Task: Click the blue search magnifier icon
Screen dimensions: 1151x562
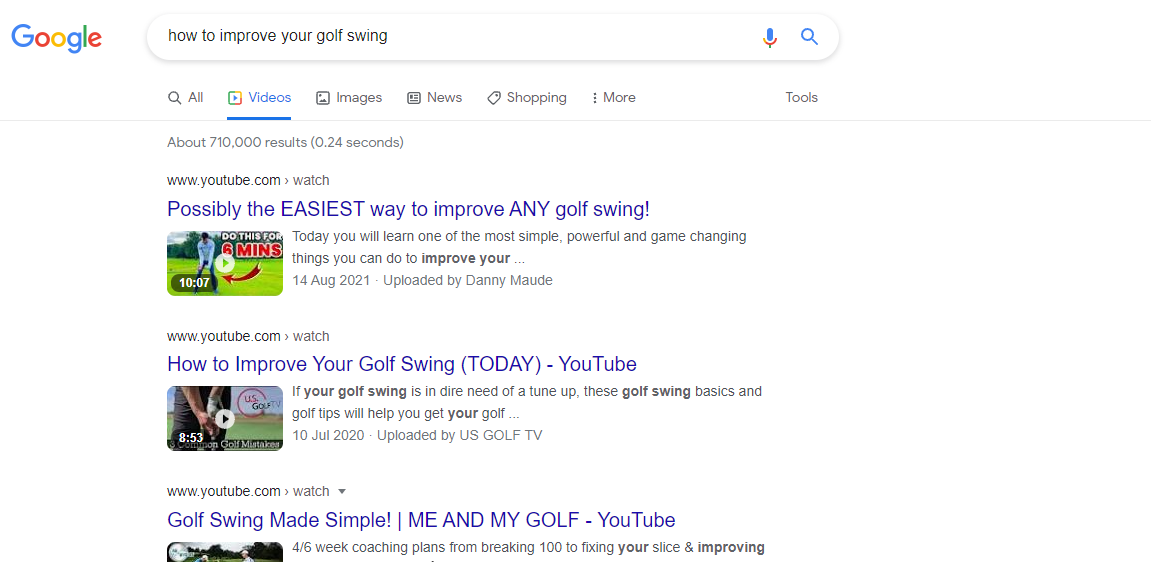Action: (x=809, y=36)
